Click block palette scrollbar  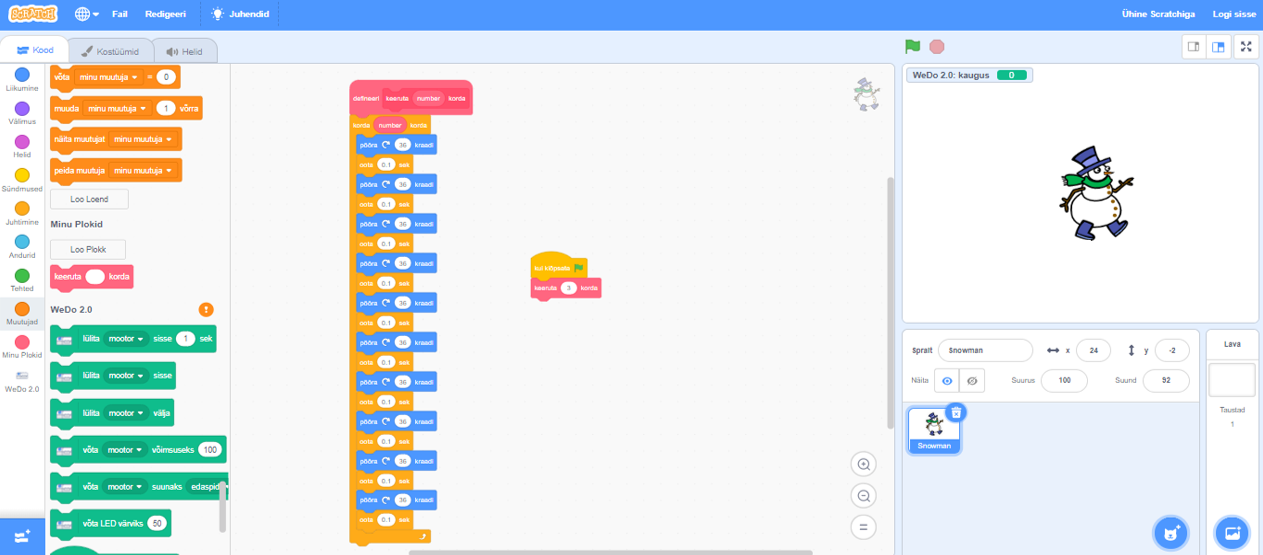point(222,505)
